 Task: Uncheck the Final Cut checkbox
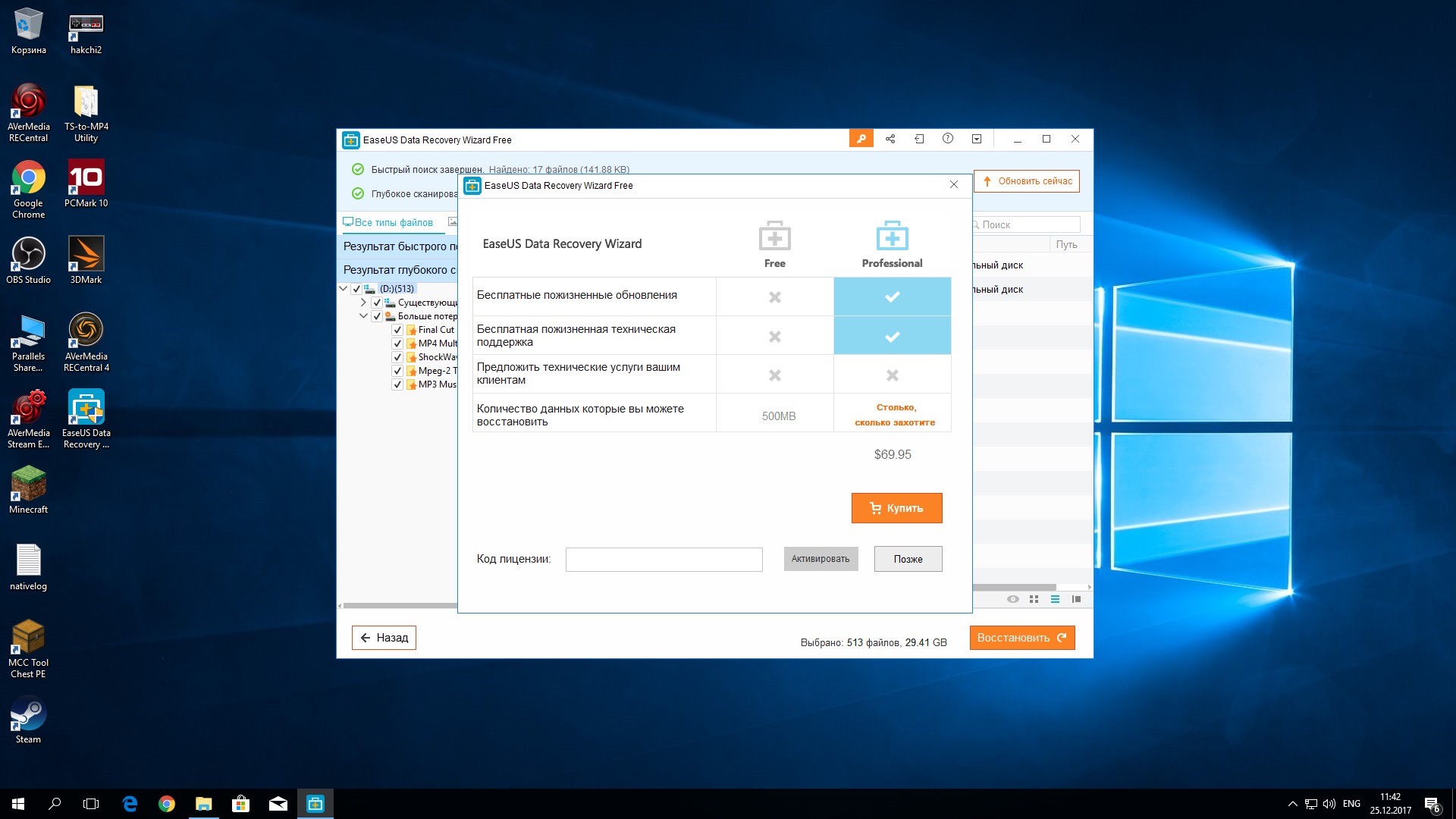(397, 330)
